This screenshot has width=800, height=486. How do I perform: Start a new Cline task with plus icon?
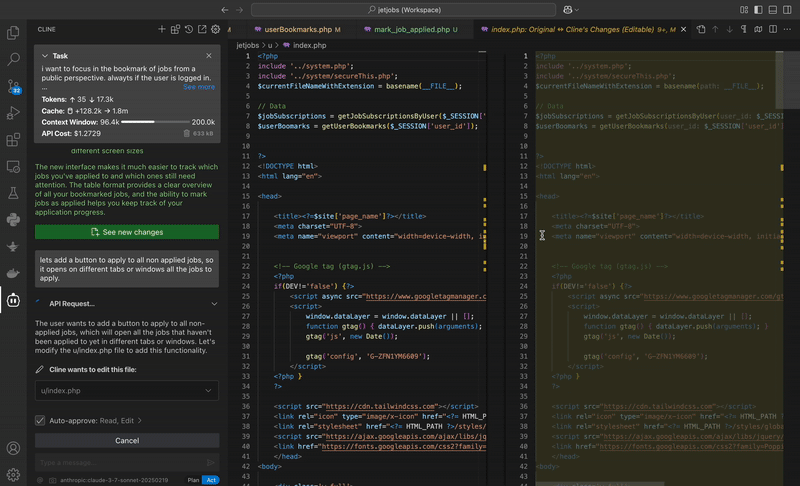162,30
